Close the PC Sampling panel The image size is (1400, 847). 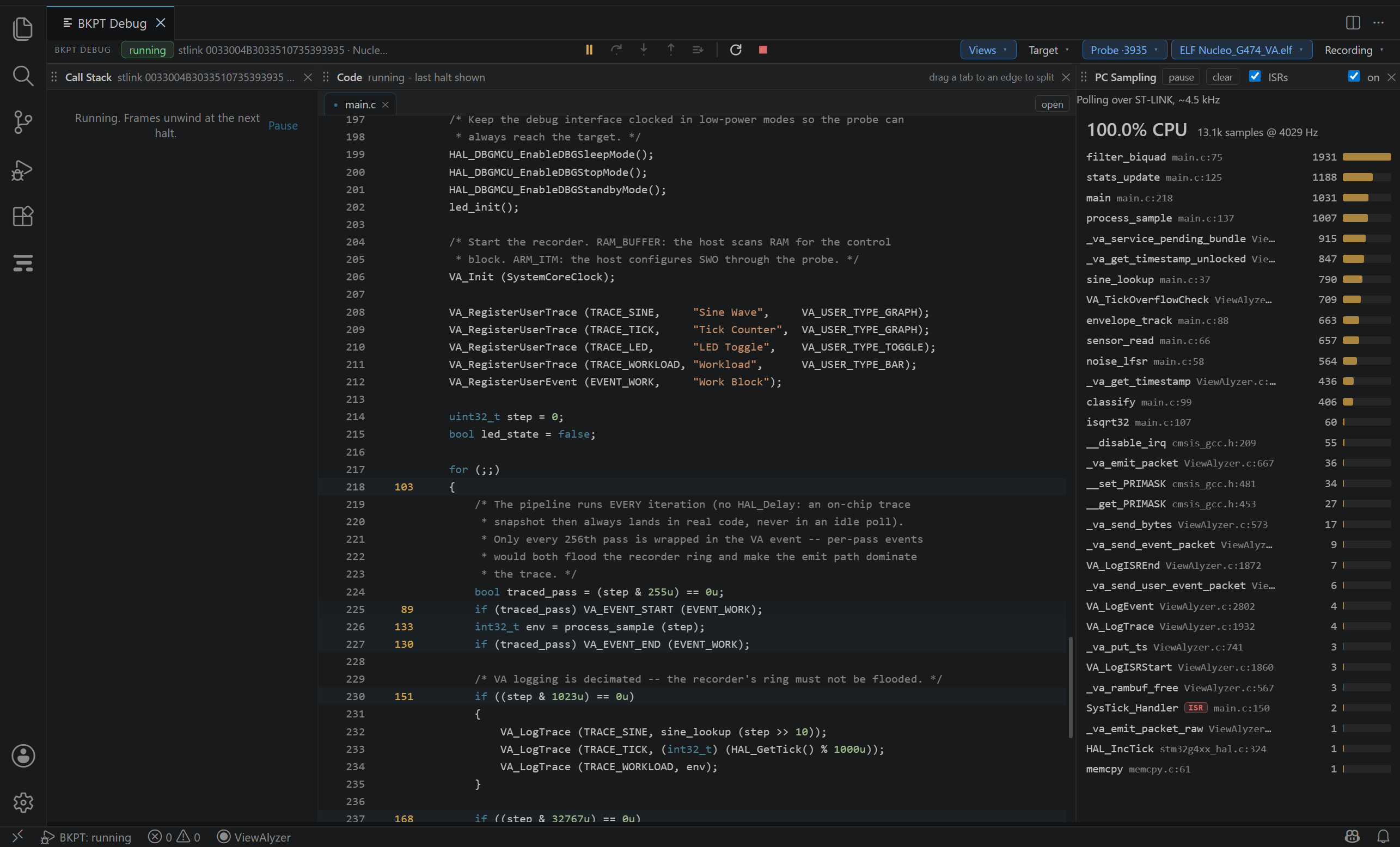pyautogui.click(x=1391, y=77)
